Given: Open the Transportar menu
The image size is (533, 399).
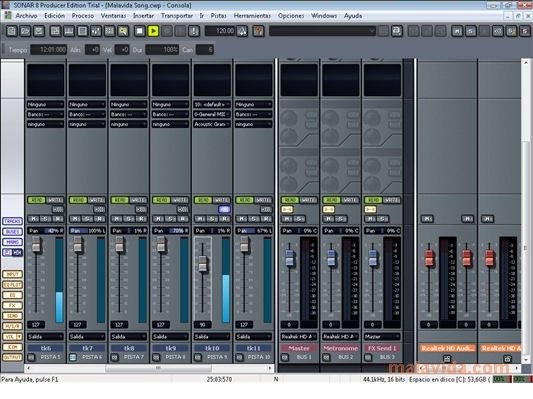Looking at the screenshot, I should 177,16.
